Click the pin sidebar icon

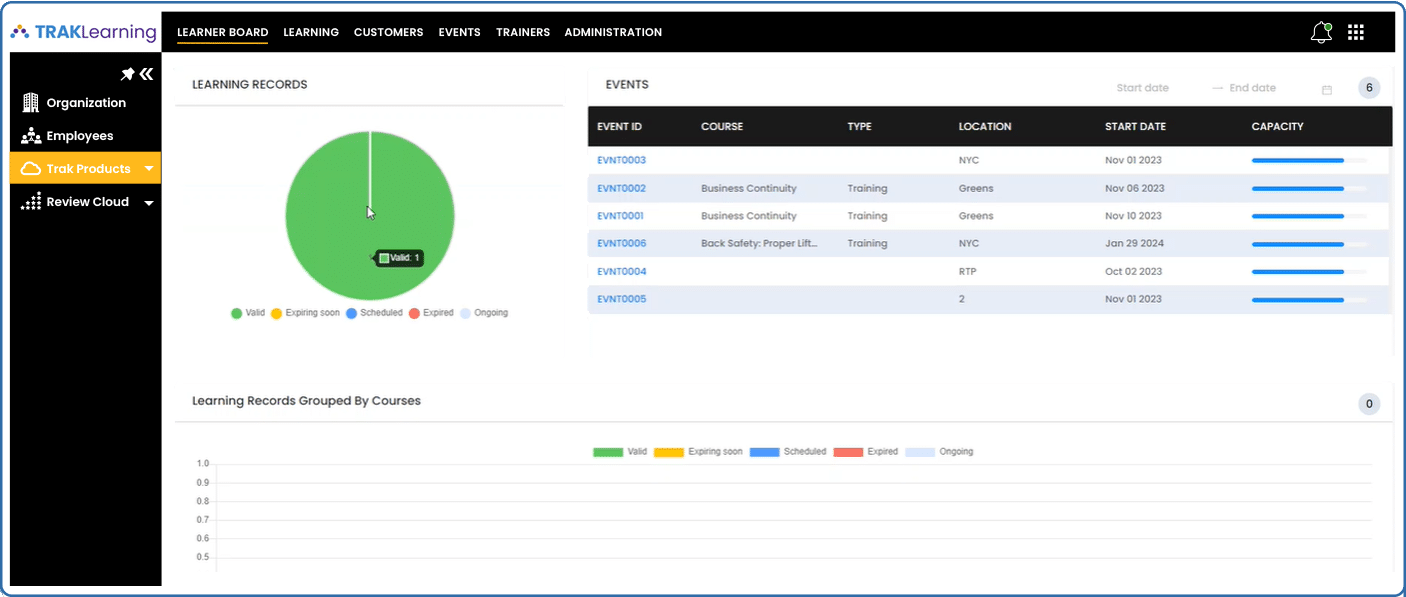tap(127, 74)
